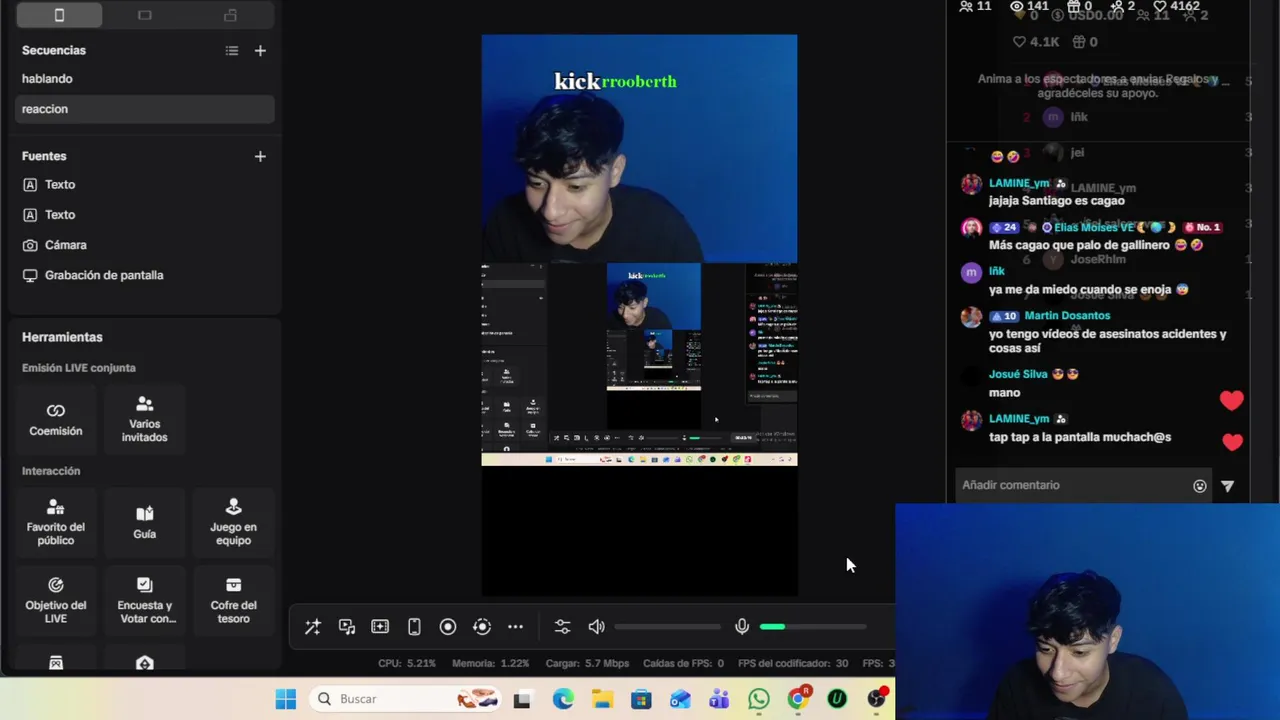This screenshot has width=1280, height=720.
Task: Add a new Secuencia with plus
Action: pyautogui.click(x=260, y=51)
